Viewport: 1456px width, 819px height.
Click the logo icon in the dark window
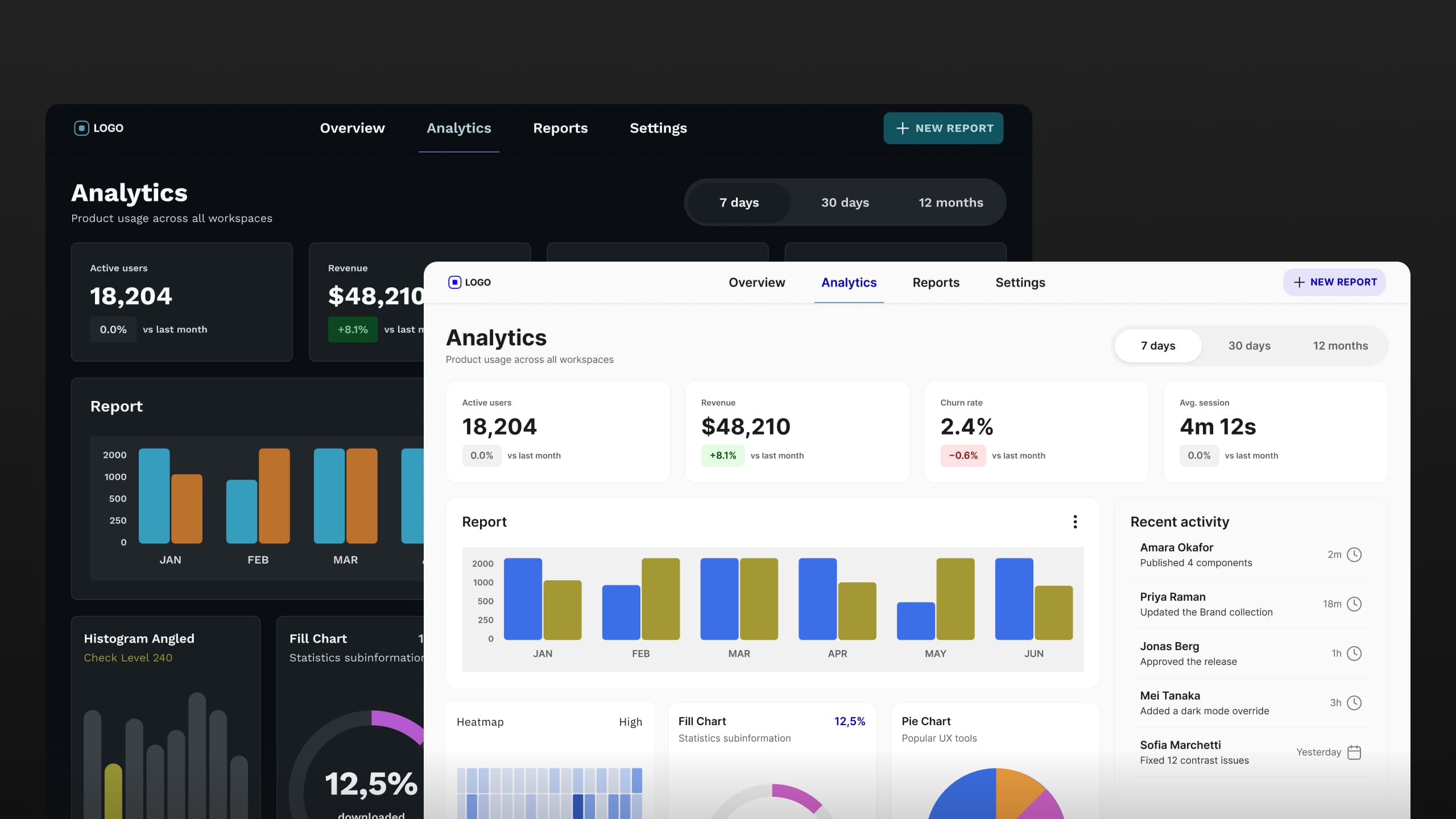pyautogui.click(x=81, y=128)
